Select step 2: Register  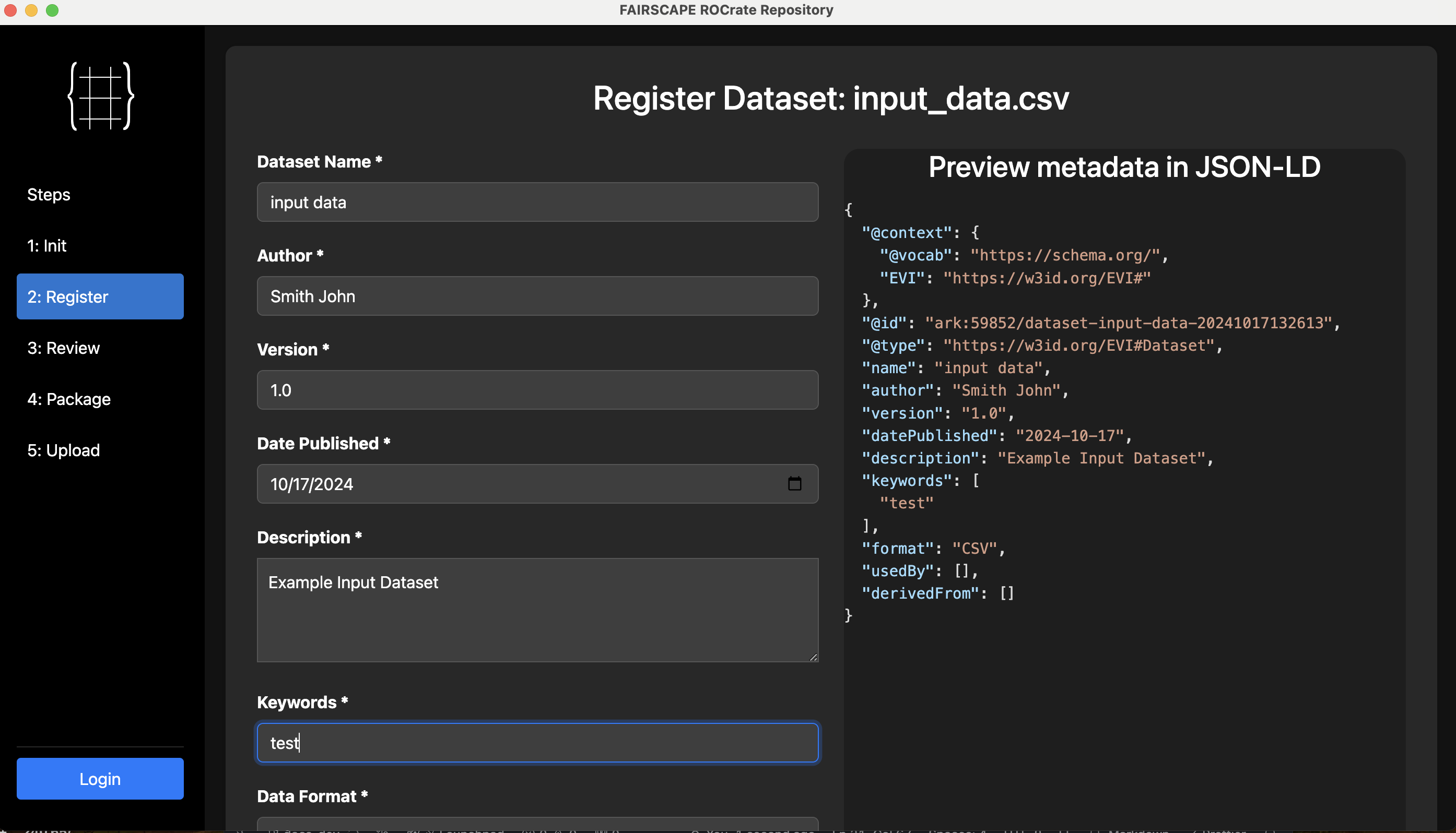pyautogui.click(x=100, y=296)
